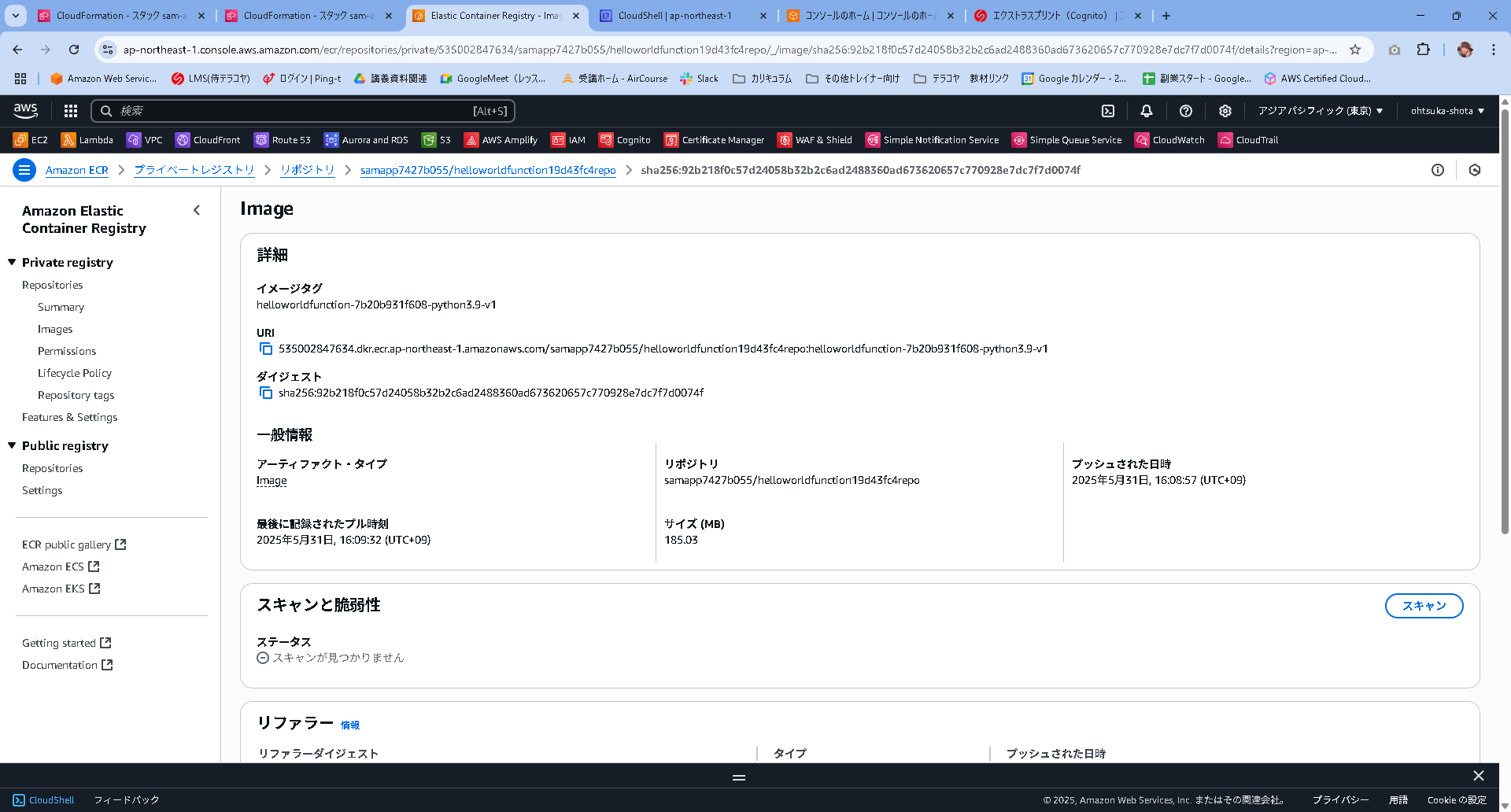Open the browser tab search dropdown
Screen dimensions: 1511x812
point(16,16)
